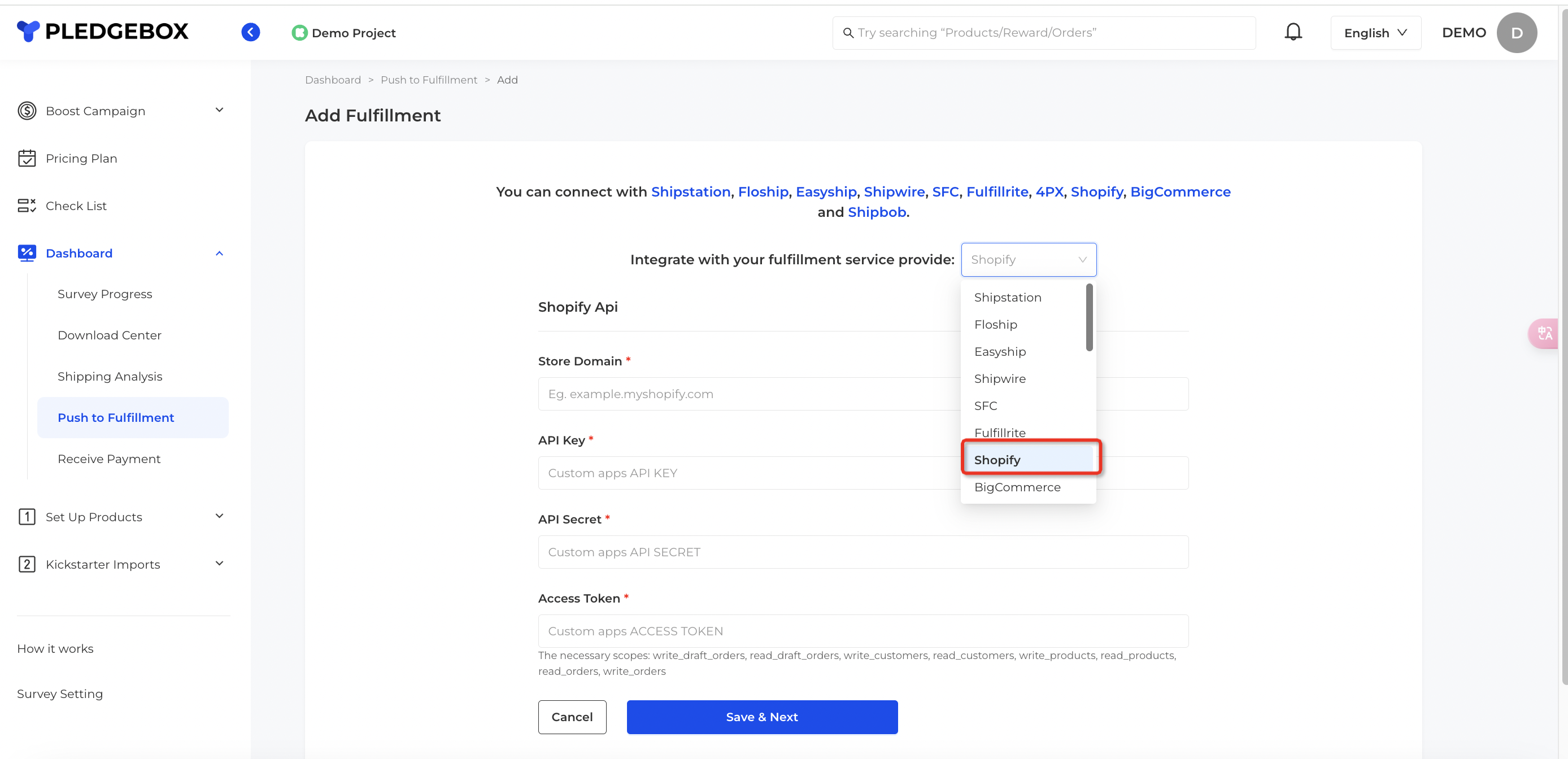Click the Dashboard monitor icon

(x=27, y=253)
